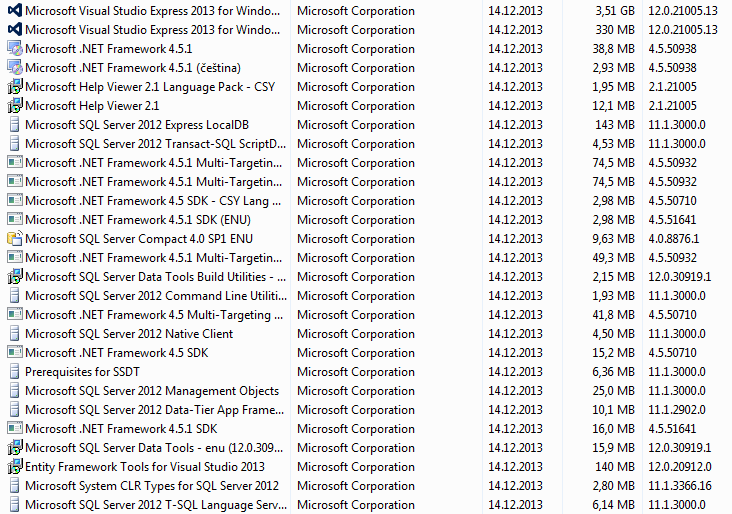This screenshot has width=732, height=514.
Task: Click the version number 4.0.8876.1
Action: (x=674, y=239)
